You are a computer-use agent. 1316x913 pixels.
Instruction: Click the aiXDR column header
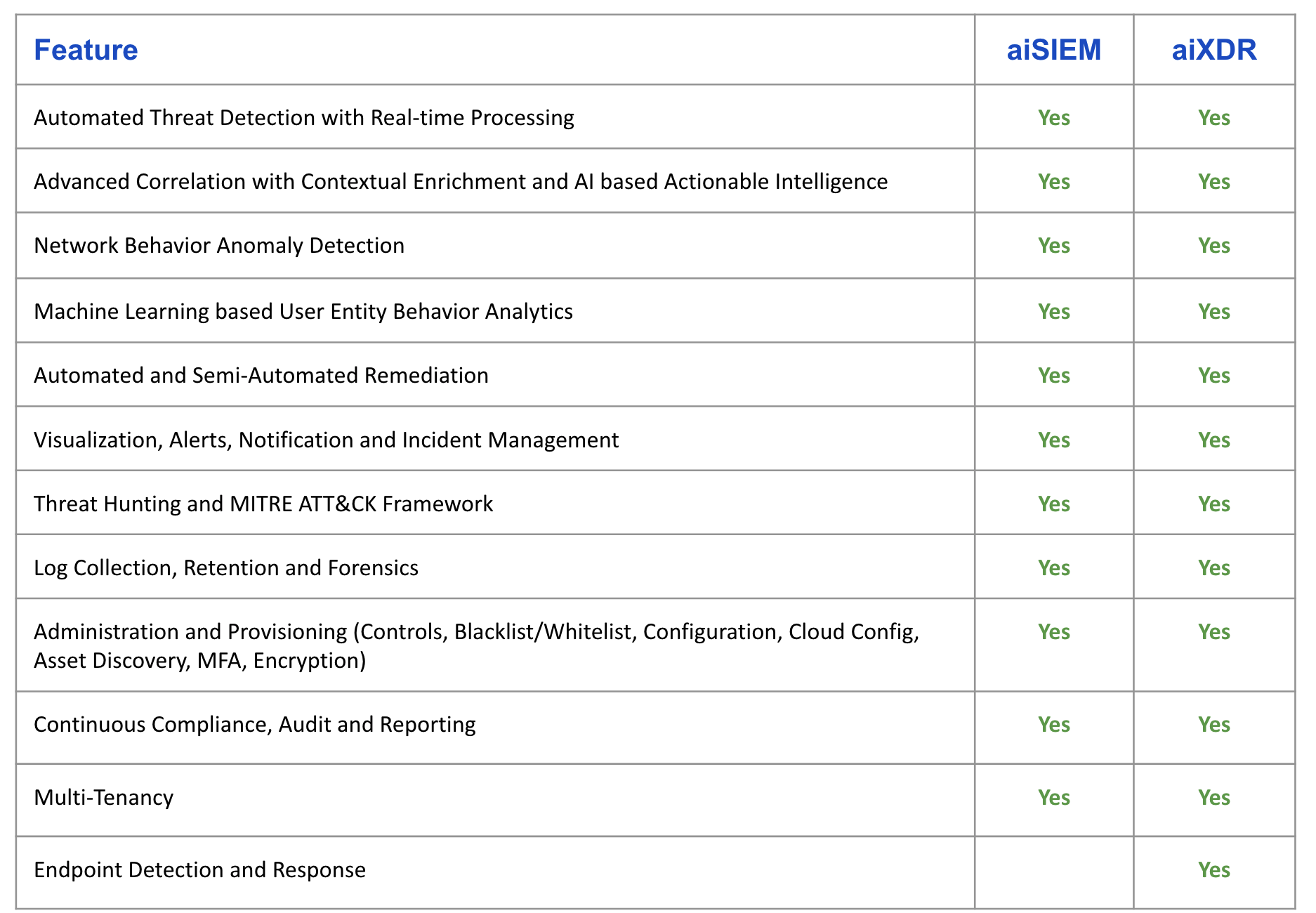pos(1213,50)
